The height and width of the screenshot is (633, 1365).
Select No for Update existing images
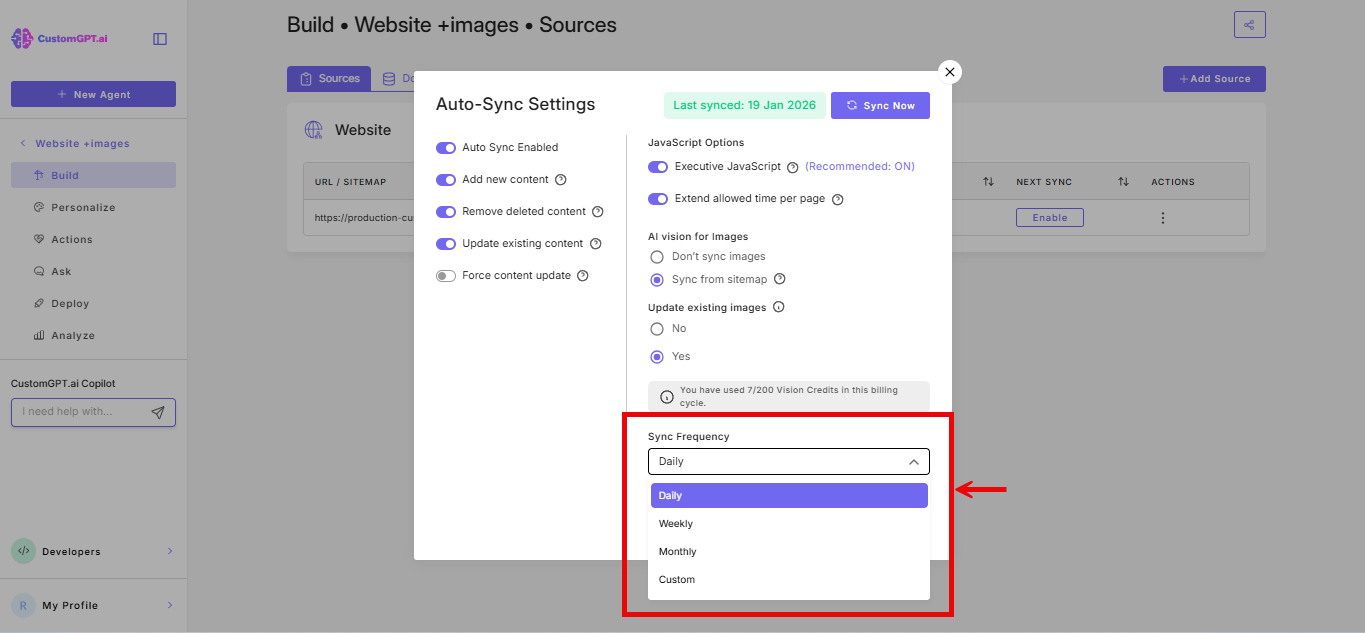[657, 329]
